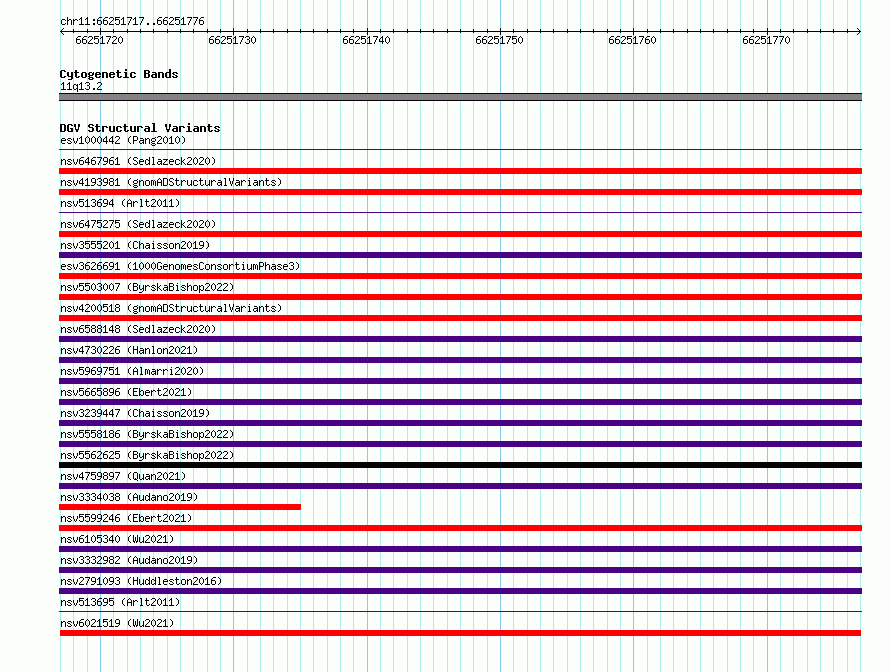The height and width of the screenshot is (672, 890).
Task: Click the red bar under esv3626691
Action: click(x=460, y=276)
